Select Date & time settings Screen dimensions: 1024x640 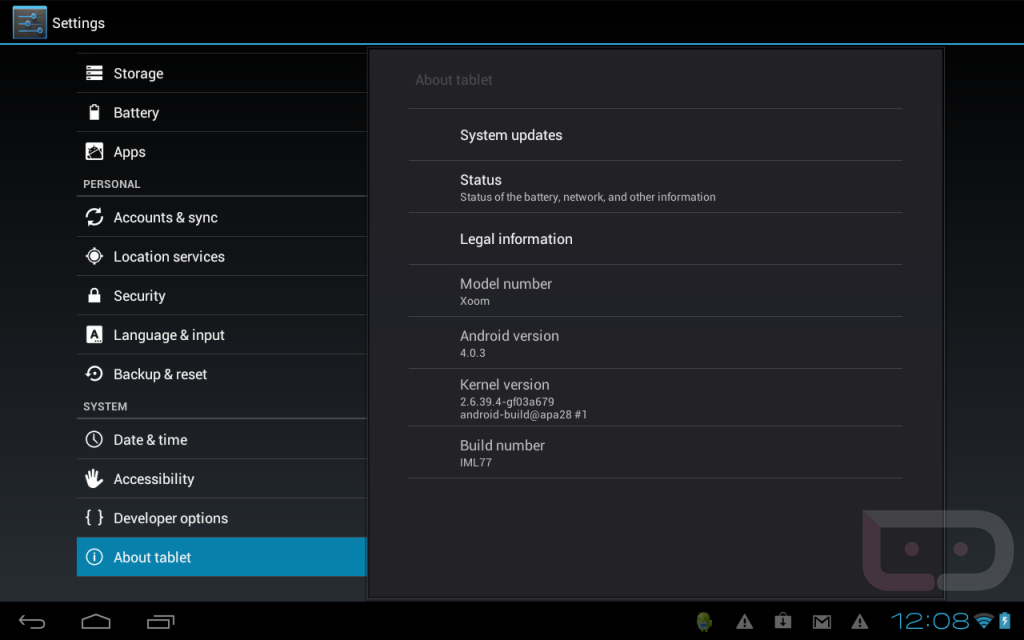pyautogui.click(x=150, y=440)
